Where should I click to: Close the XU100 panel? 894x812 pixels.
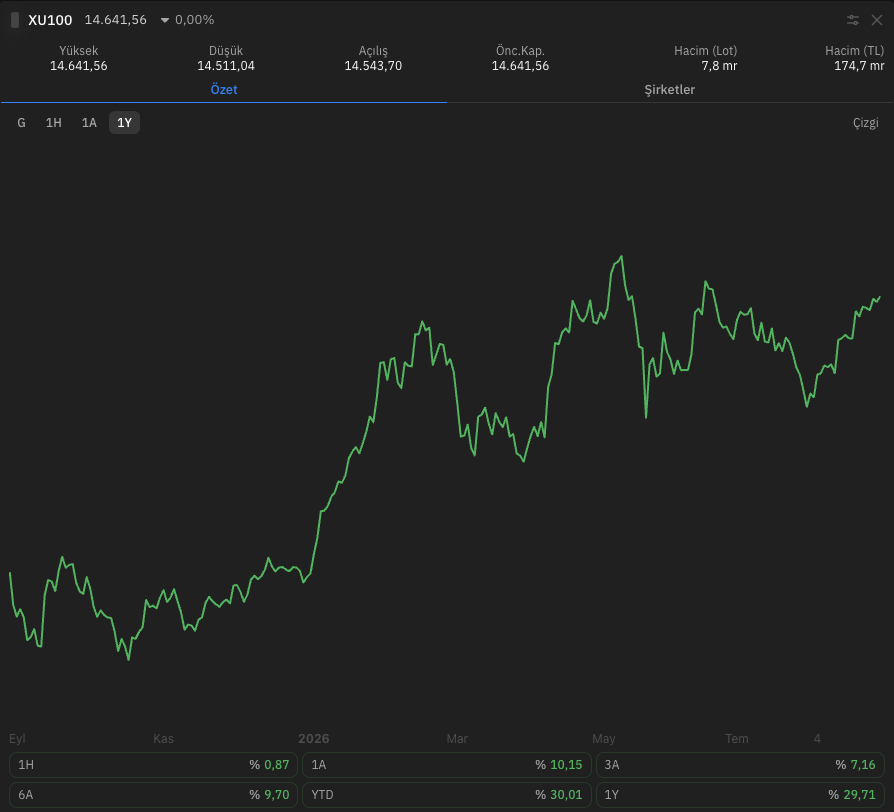(x=877, y=21)
